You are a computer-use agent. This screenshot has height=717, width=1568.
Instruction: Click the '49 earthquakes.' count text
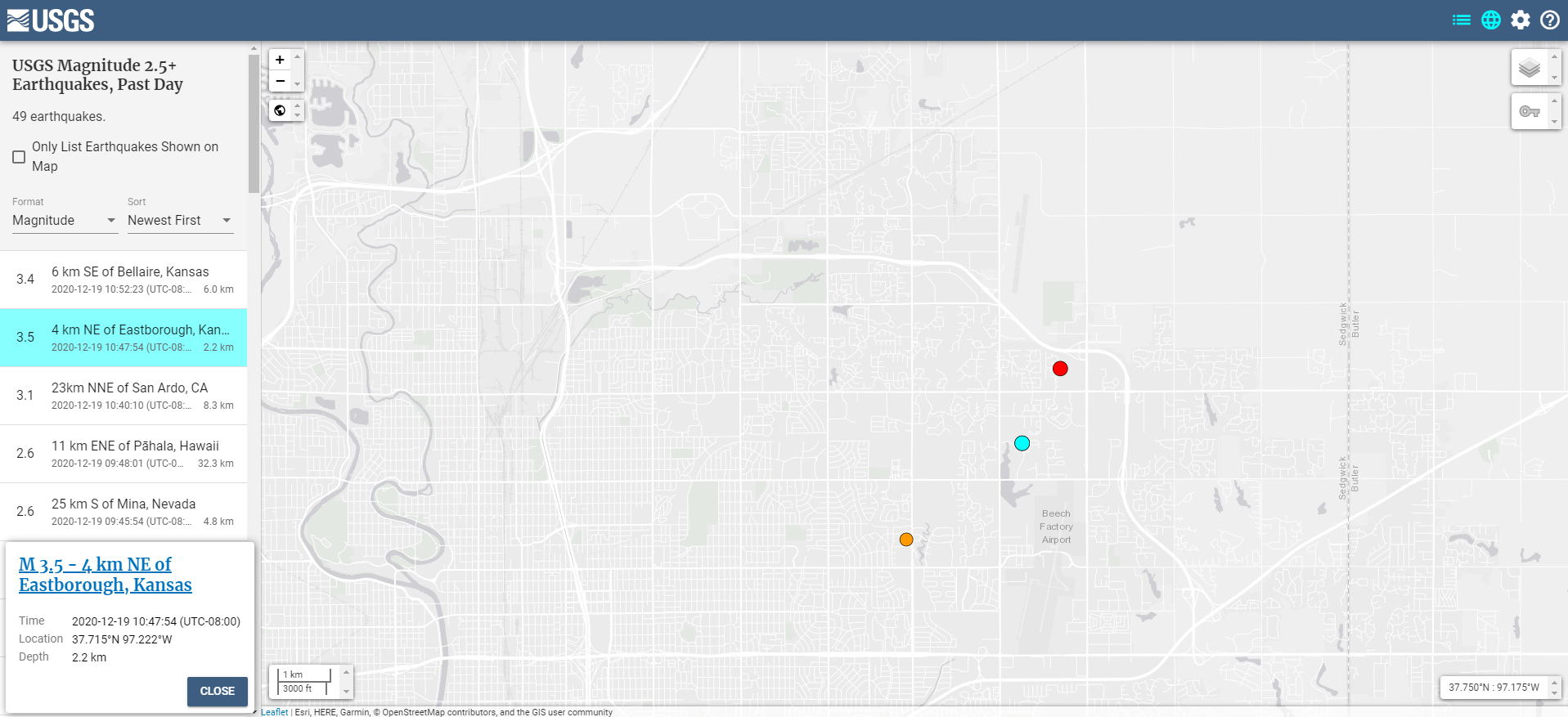tap(59, 117)
